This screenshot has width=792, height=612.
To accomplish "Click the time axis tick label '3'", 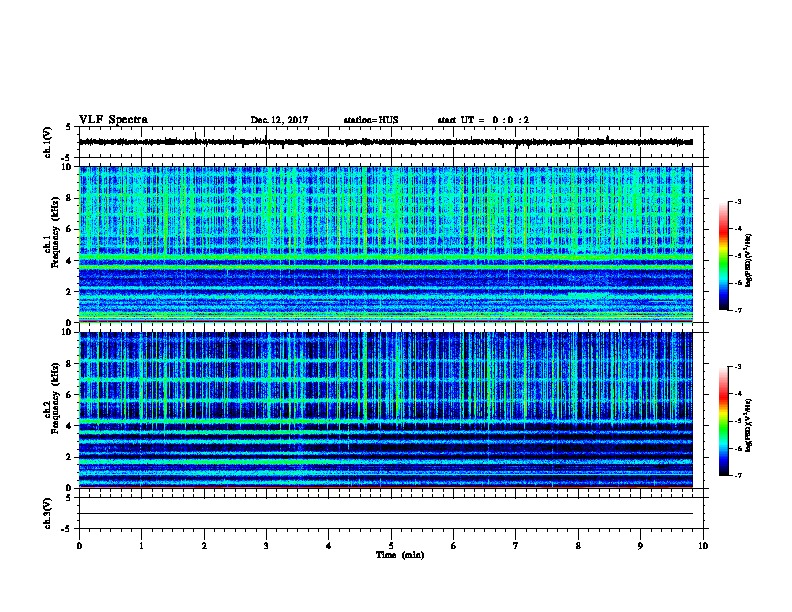I will (x=266, y=546).
